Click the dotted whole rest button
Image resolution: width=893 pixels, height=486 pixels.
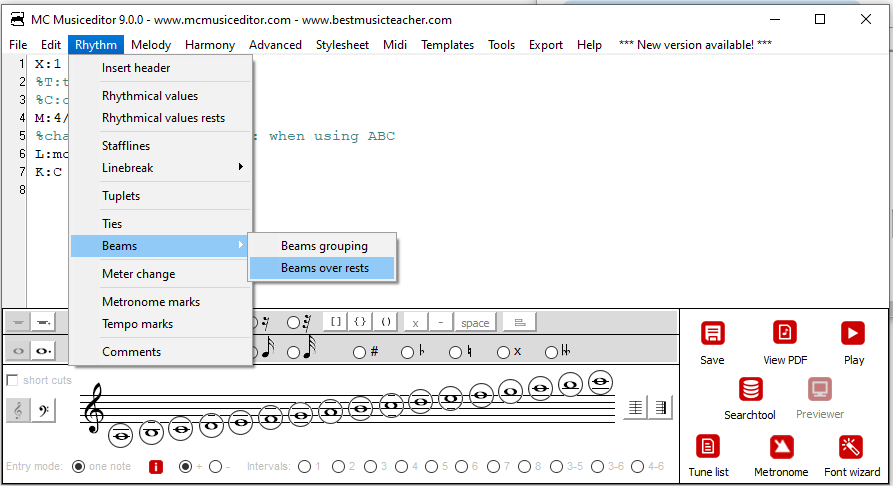point(43,322)
